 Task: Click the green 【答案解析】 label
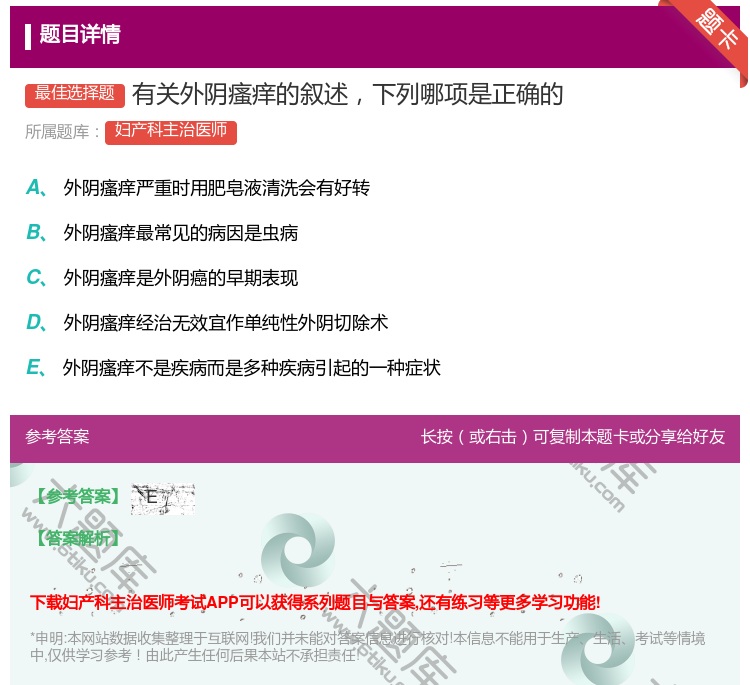[78, 539]
